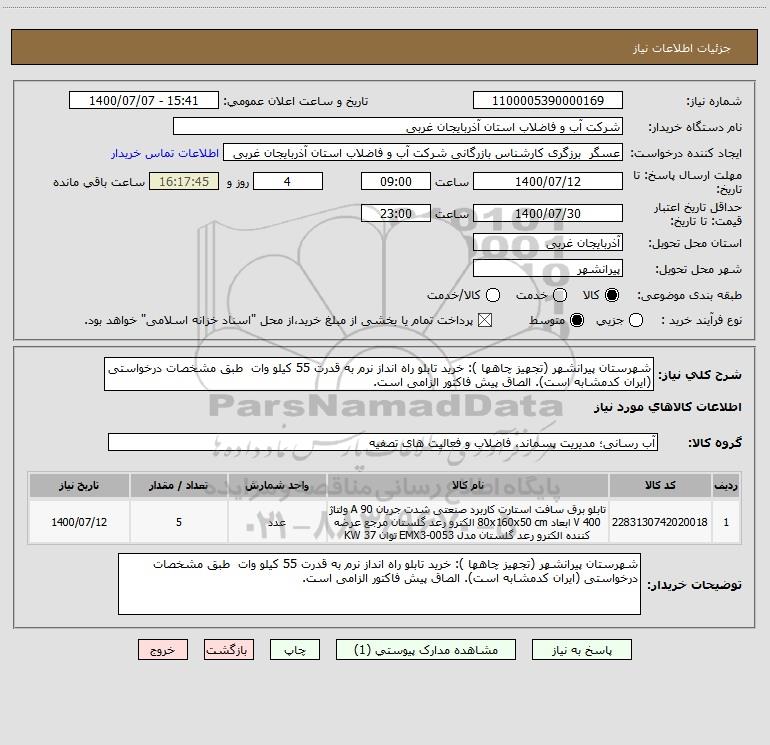Screen dimensions: 770x745
Task: Click the 'چاپ' print button
Action: [295, 650]
